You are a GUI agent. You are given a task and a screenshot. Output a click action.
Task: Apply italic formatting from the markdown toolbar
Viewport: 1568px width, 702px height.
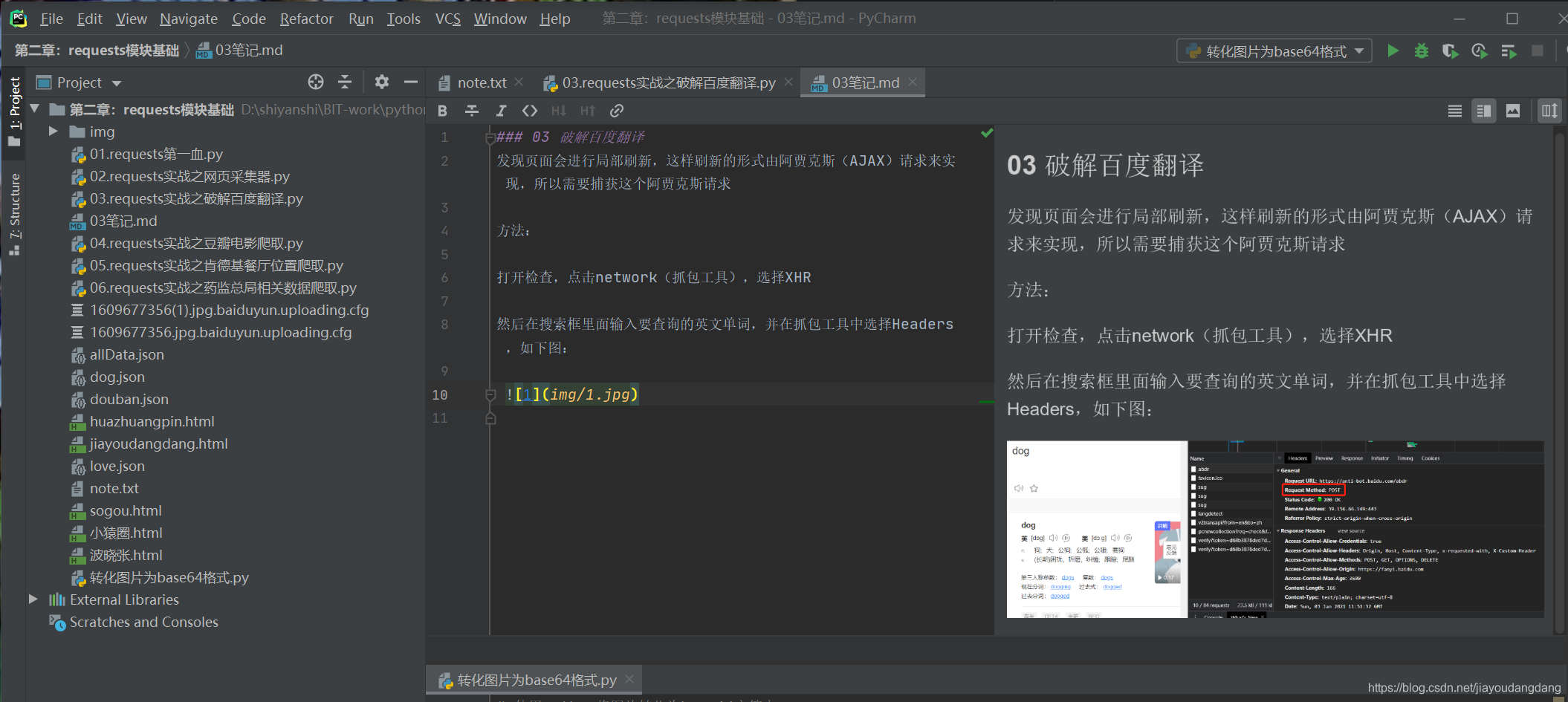[x=502, y=110]
